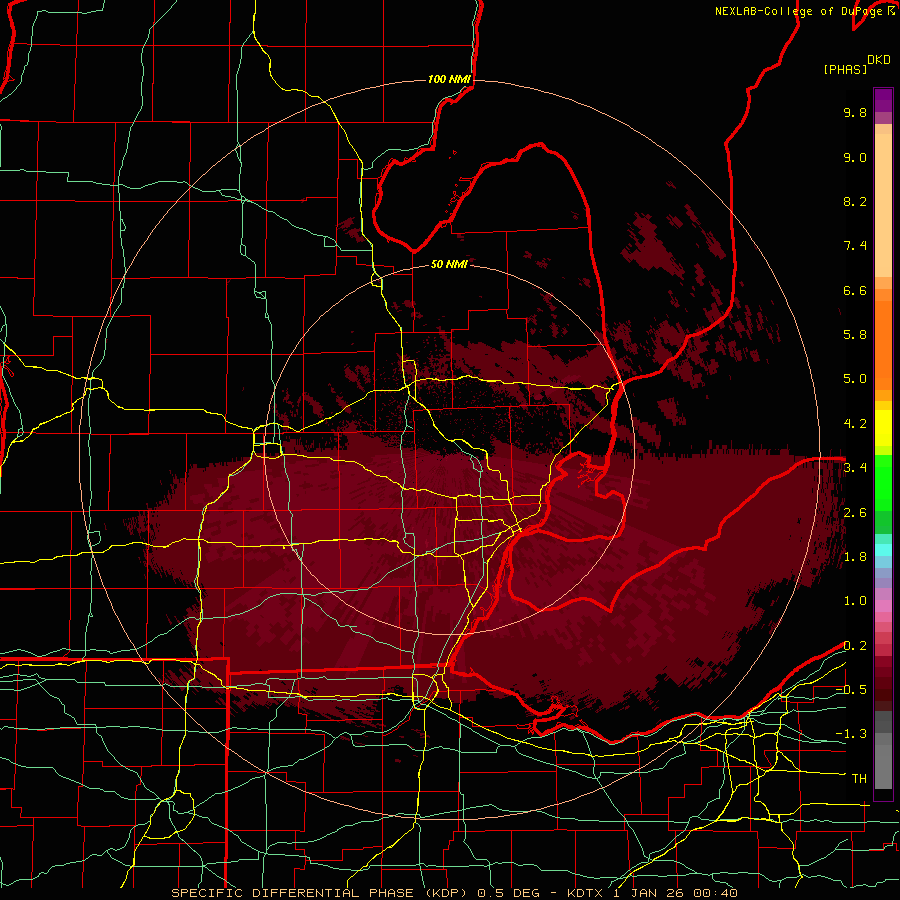Click the [PHAS] legend heading
The height and width of the screenshot is (900, 900).
pos(845,69)
